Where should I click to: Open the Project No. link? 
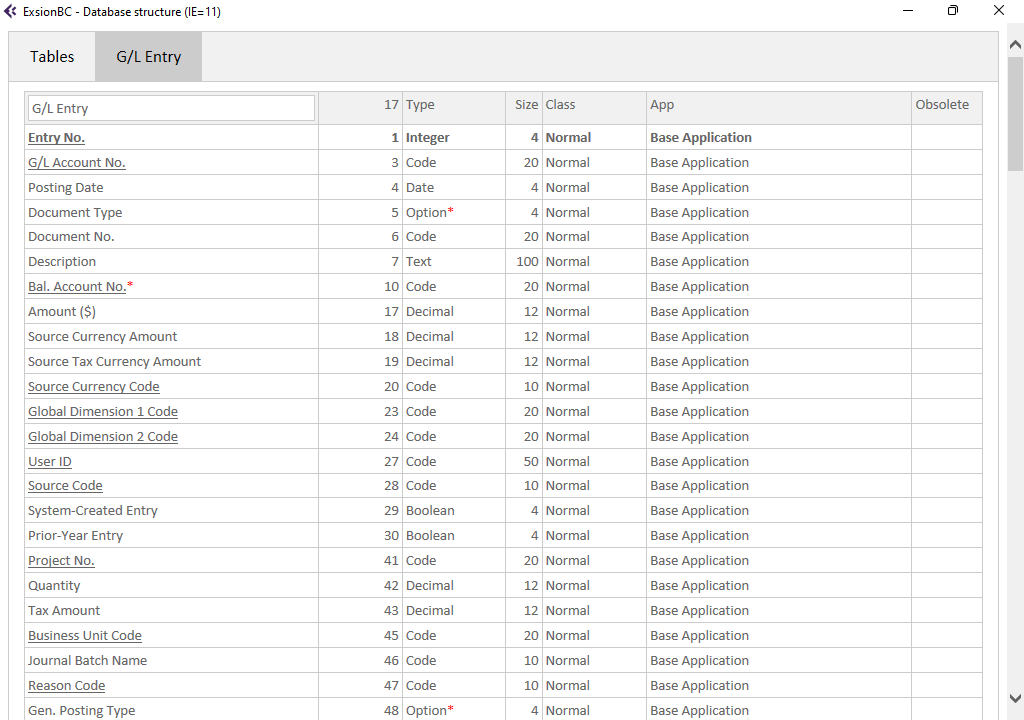[61, 561]
